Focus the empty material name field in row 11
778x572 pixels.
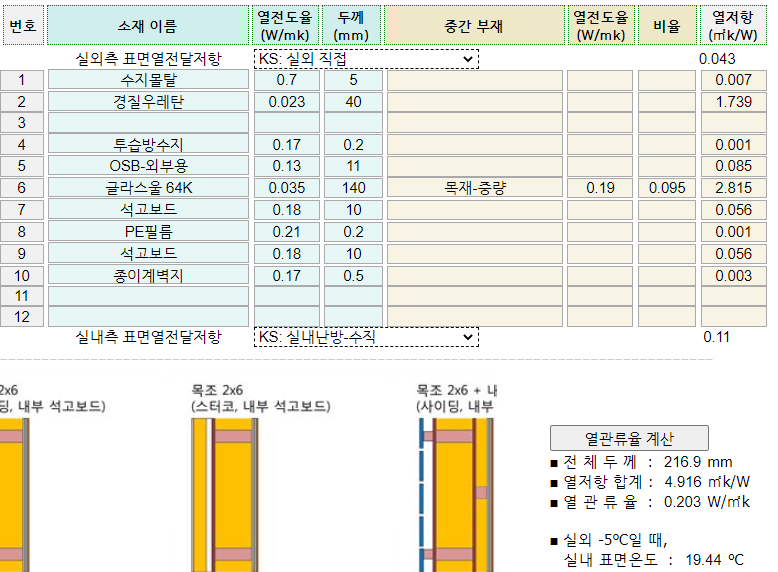tap(148, 295)
